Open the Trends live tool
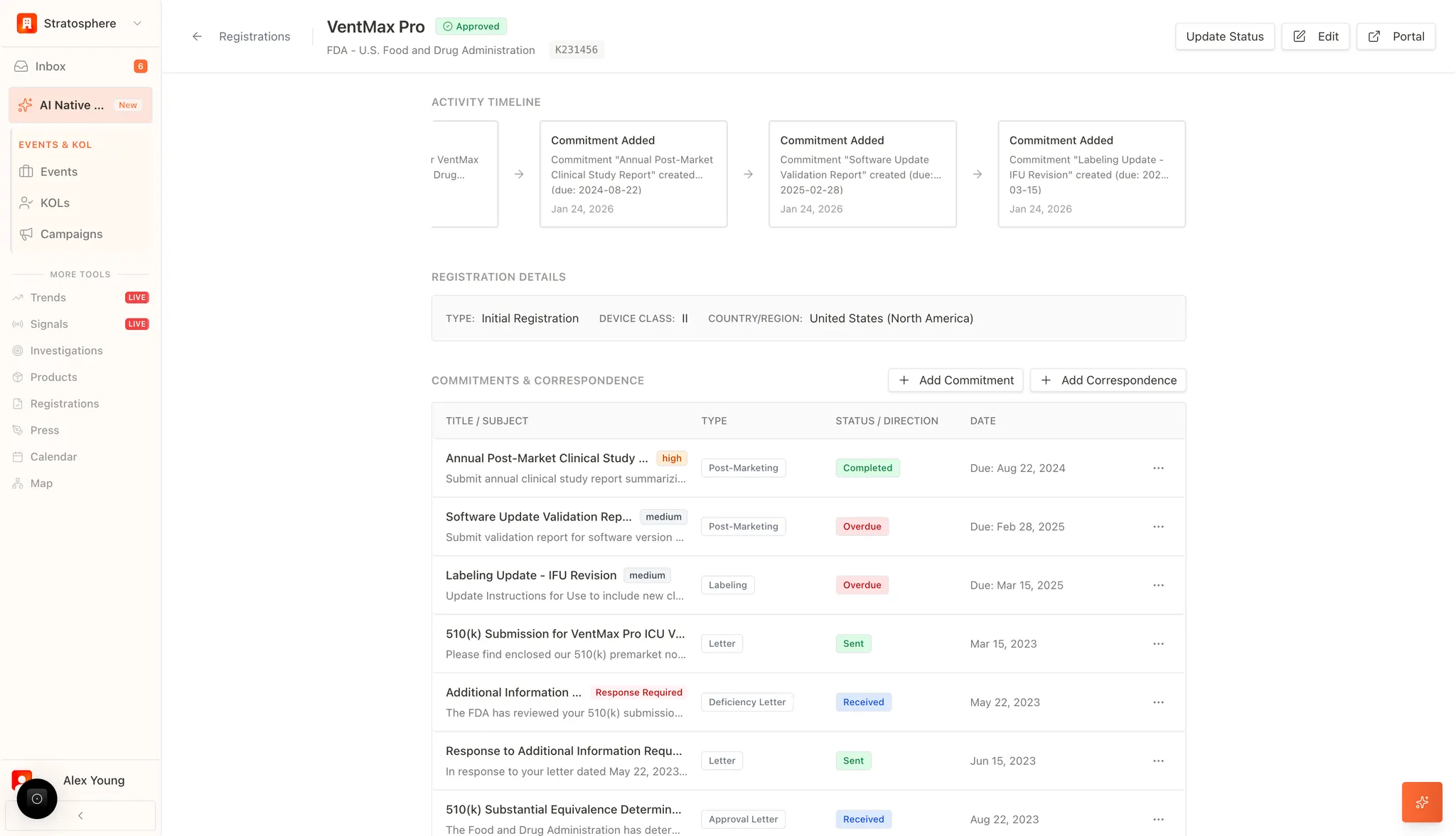Viewport: 1456px width, 836px height. pos(47,297)
